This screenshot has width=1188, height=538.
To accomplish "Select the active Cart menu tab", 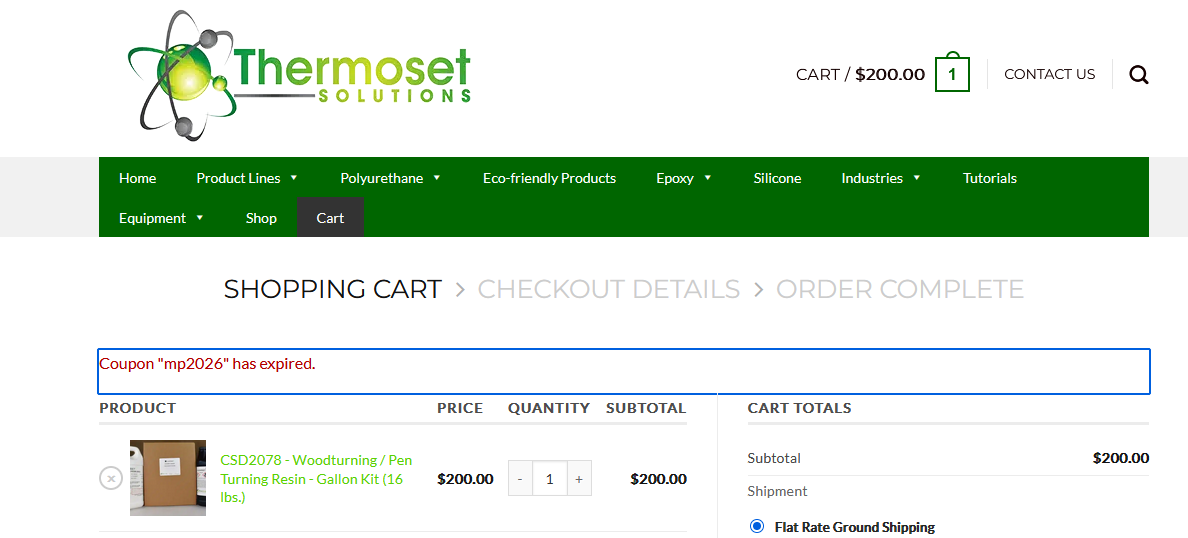I will [330, 217].
